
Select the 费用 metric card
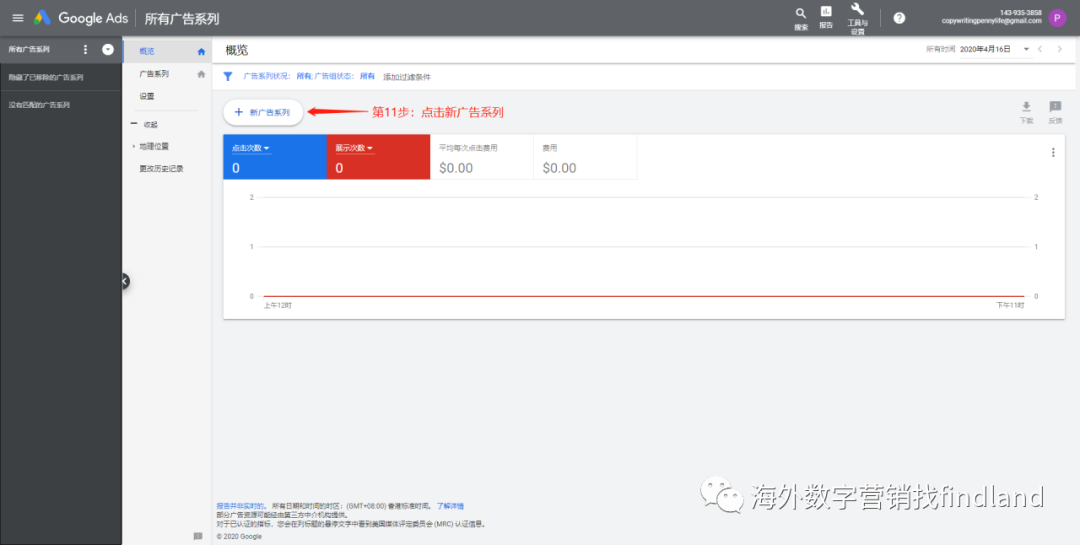click(x=585, y=157)
